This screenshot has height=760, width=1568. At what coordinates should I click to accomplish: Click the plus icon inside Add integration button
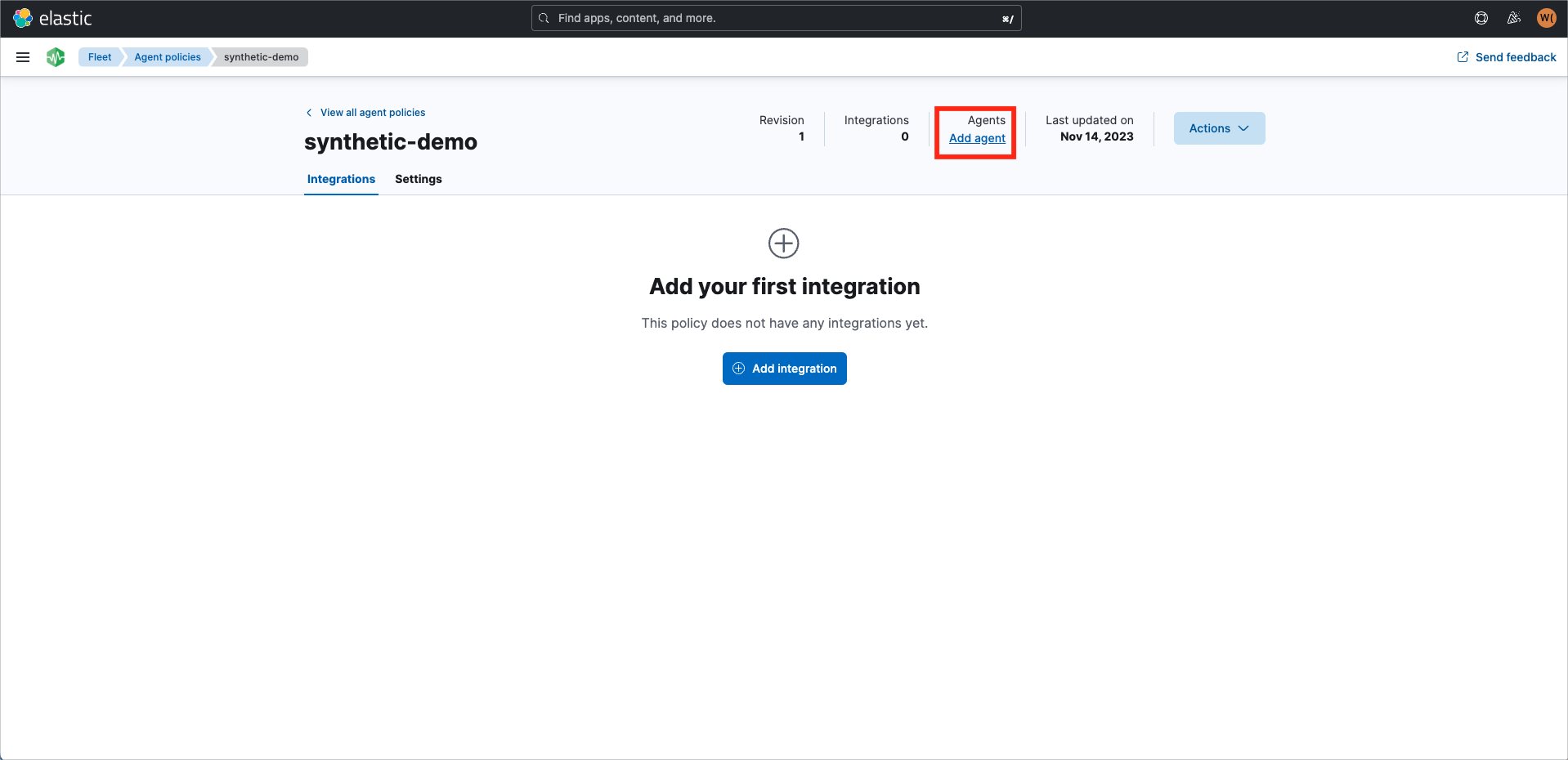click(x=739, y=369)
